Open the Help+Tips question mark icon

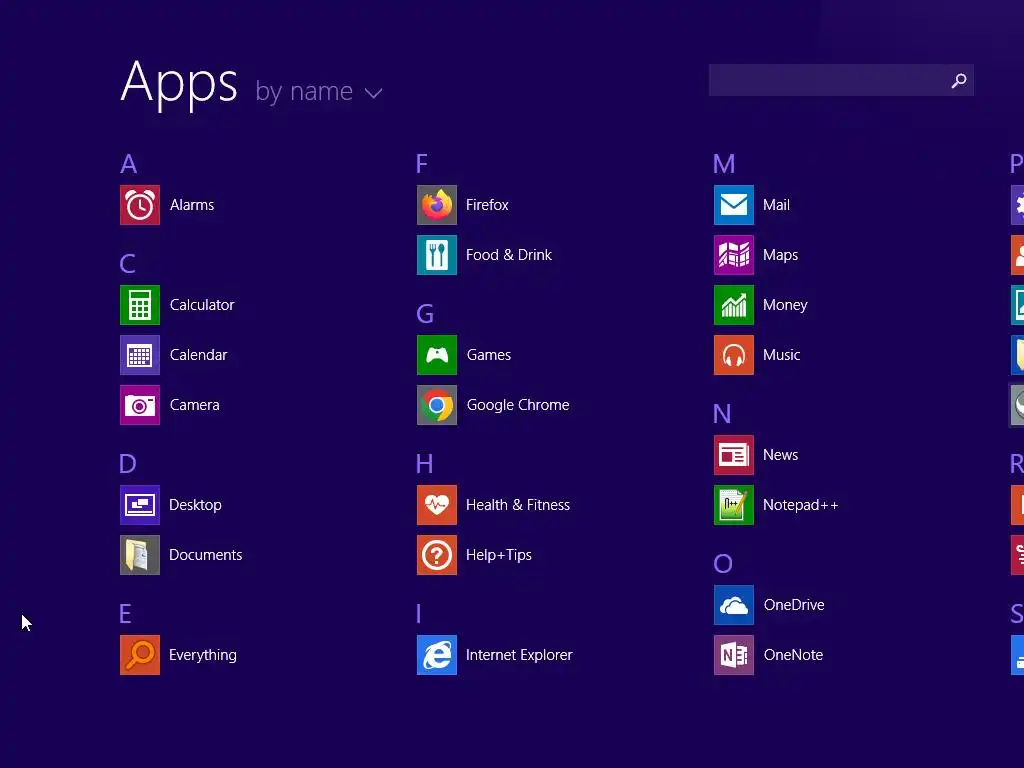tap(437, 555)
